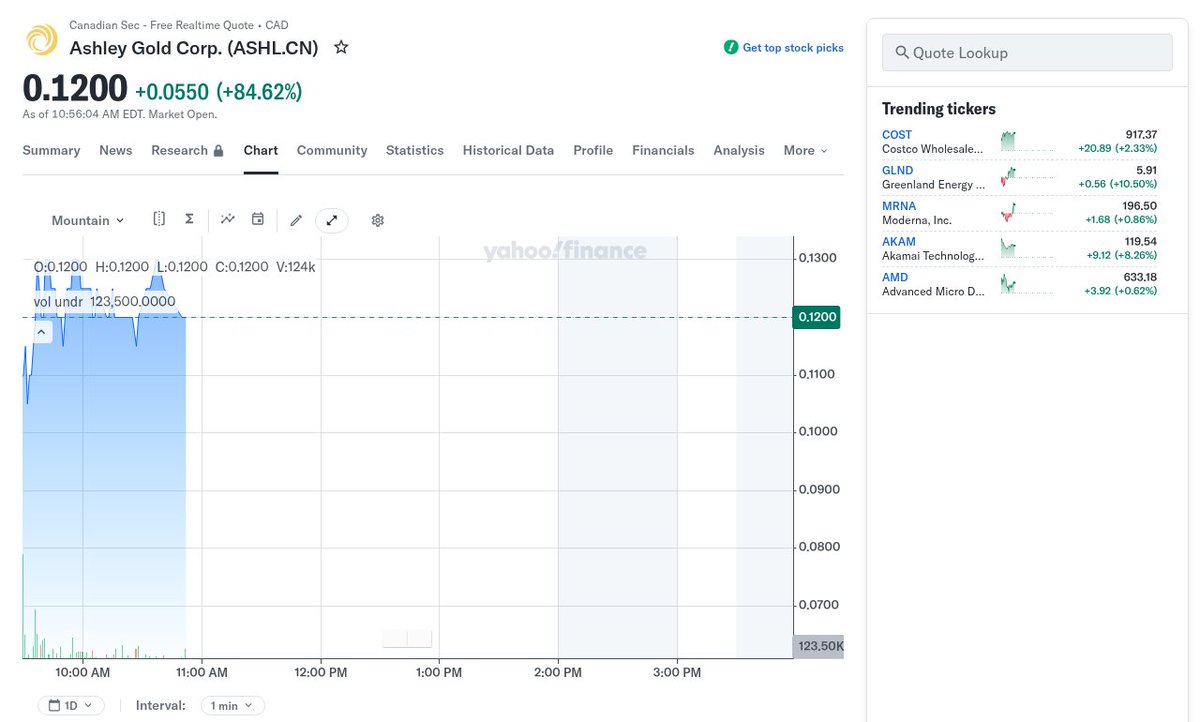1200x722 pixels.
Task: Open the indicators line-chart icon
Action: click(x=228, y=219)
